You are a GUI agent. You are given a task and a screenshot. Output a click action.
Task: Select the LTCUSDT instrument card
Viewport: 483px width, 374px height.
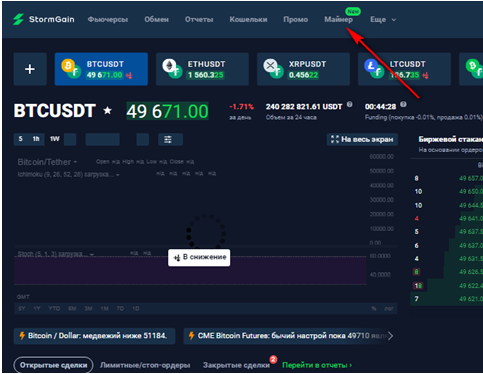[404, 69]
